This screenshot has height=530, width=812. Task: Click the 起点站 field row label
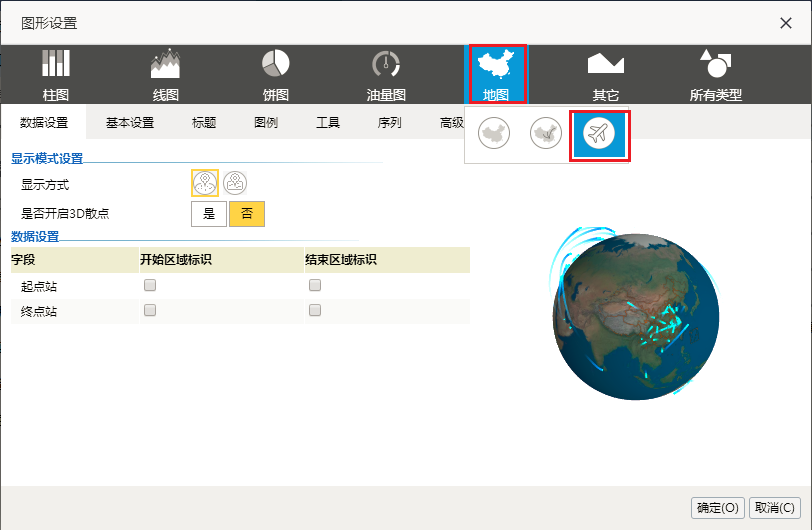pos(39,287)
